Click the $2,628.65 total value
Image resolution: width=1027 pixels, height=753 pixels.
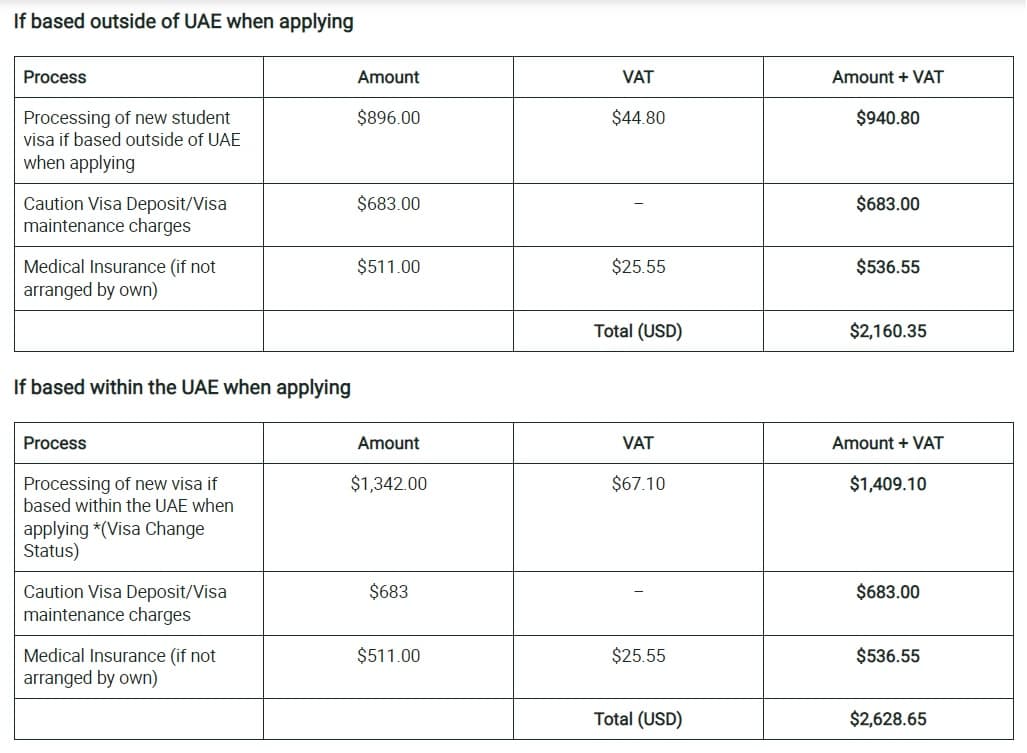coord(887,719)
